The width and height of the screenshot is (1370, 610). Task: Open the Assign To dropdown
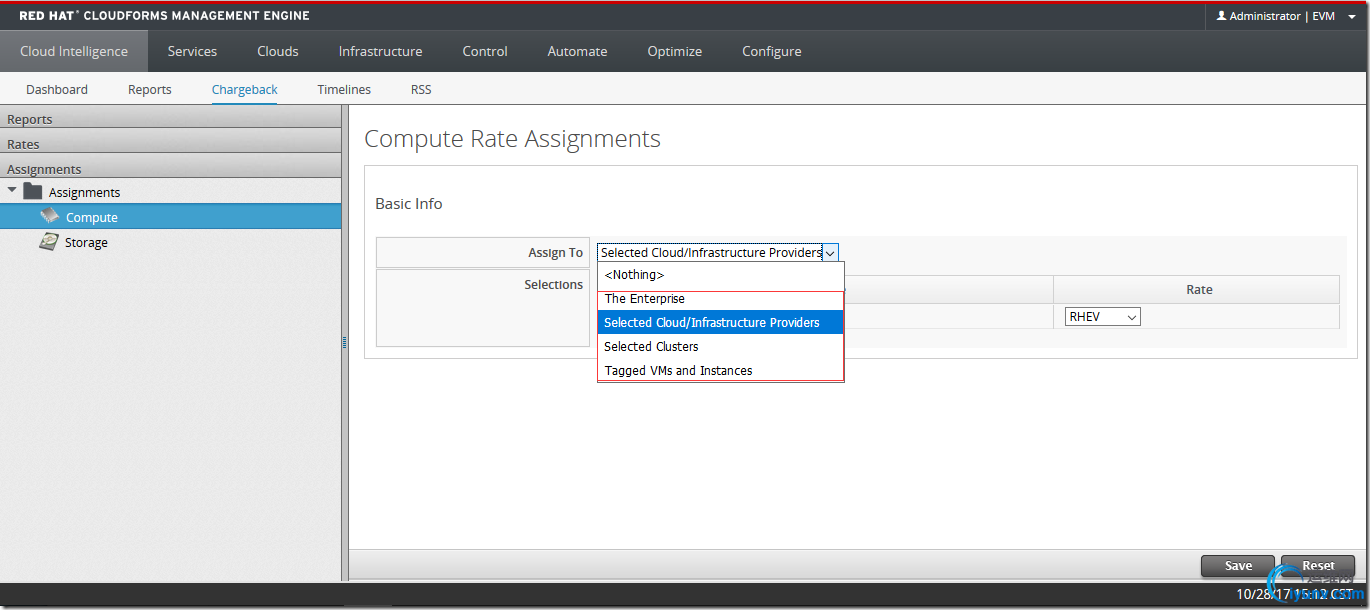point(718,253)
